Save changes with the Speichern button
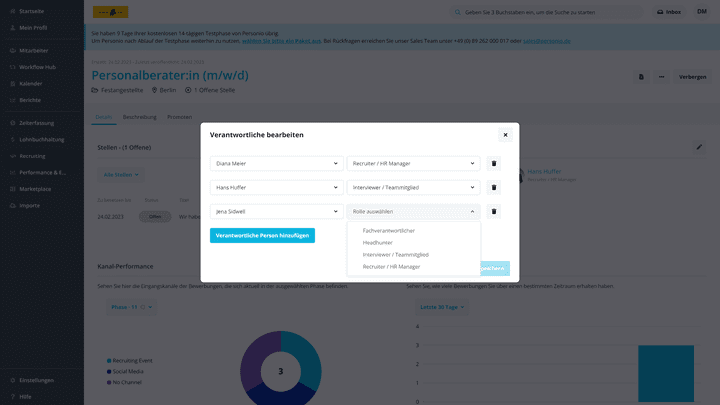Viewport: 720px width, 405px height. click(495, 268)
